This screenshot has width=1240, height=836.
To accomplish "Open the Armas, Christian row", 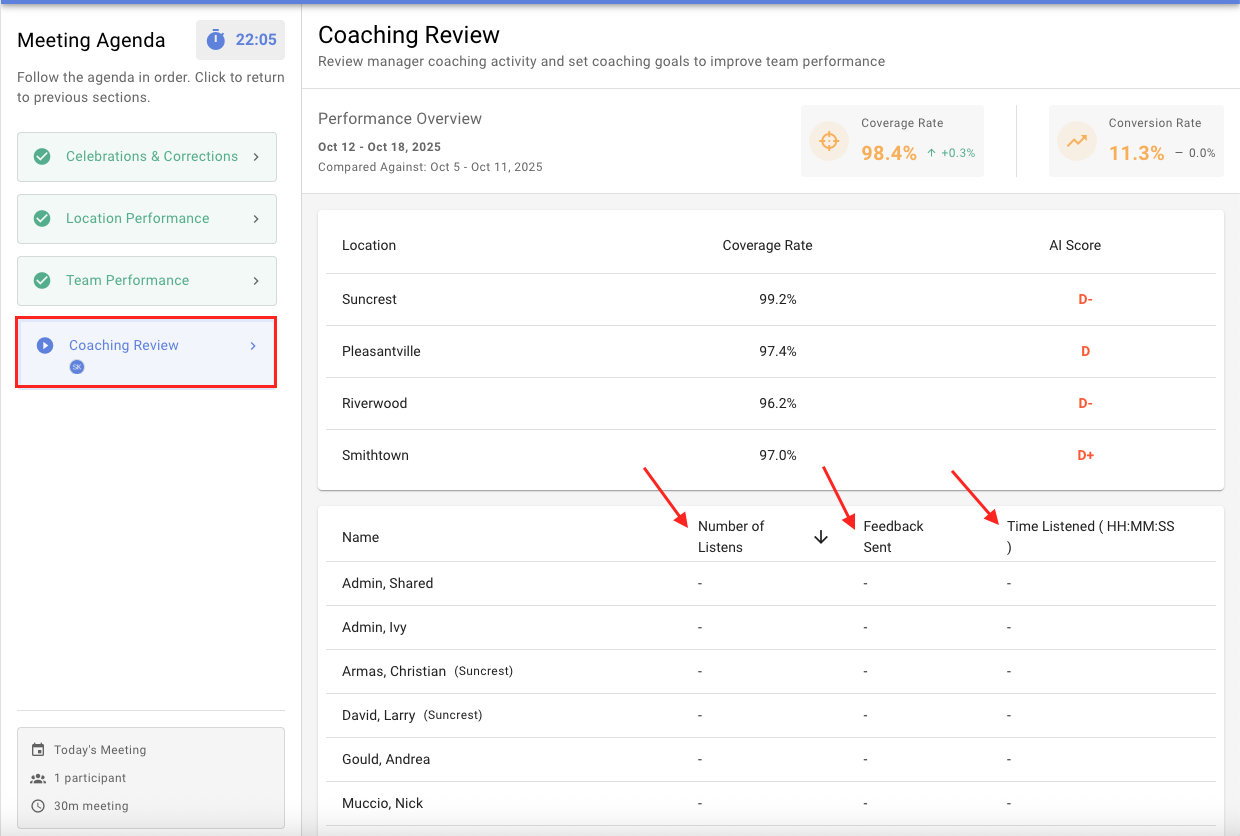I will point(770,671).
